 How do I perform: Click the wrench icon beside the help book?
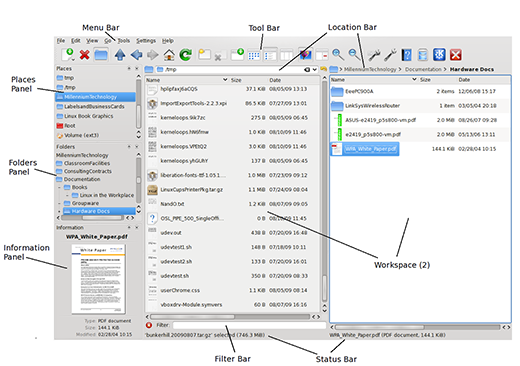pos(390,55)
